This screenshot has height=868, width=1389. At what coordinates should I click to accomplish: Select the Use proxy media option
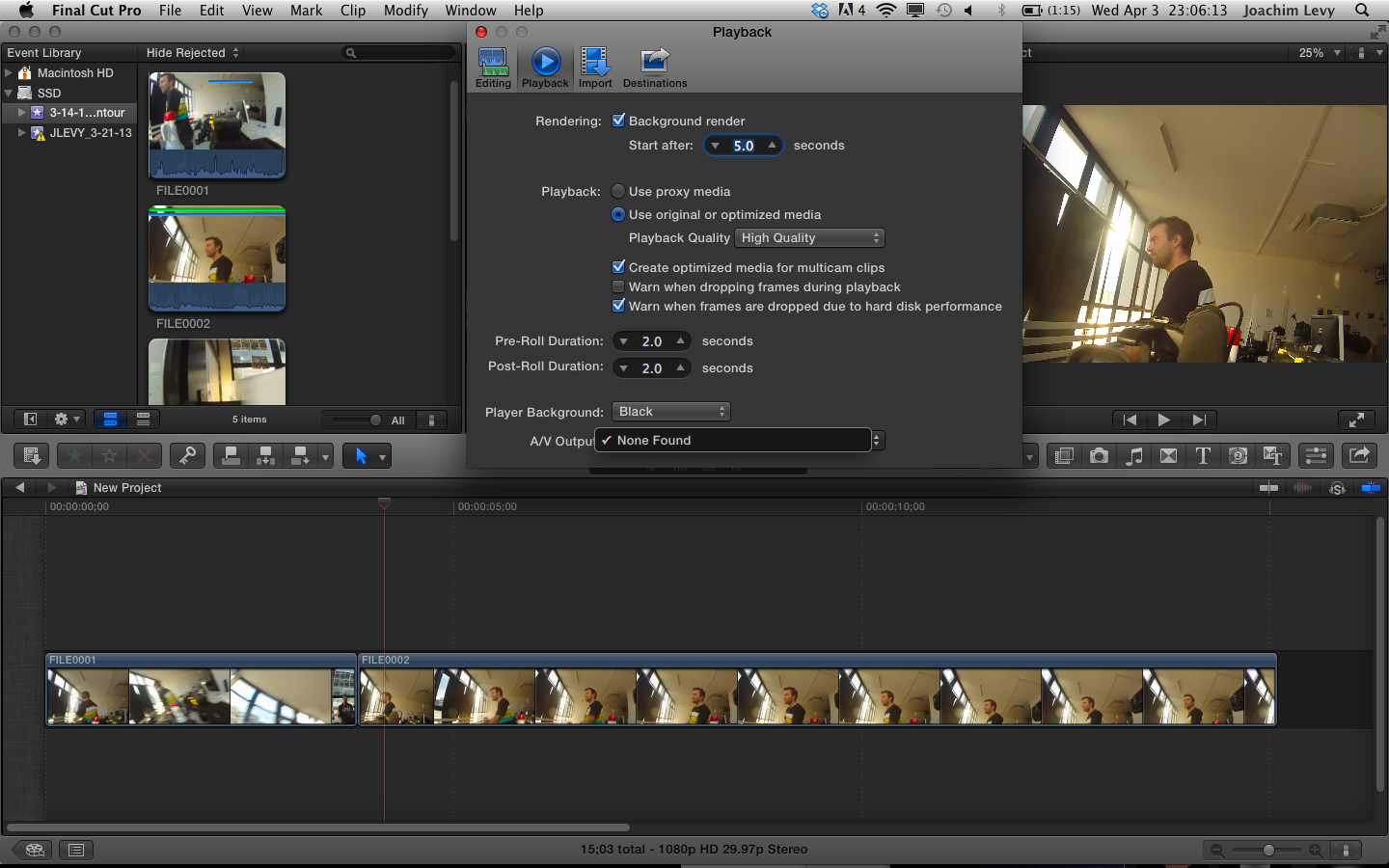pyautogui.click(x=618, y=191)
